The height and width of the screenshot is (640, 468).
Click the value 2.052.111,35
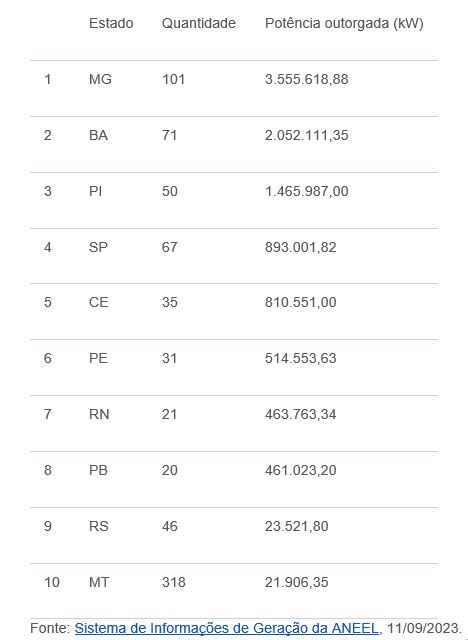click(306, 135)
